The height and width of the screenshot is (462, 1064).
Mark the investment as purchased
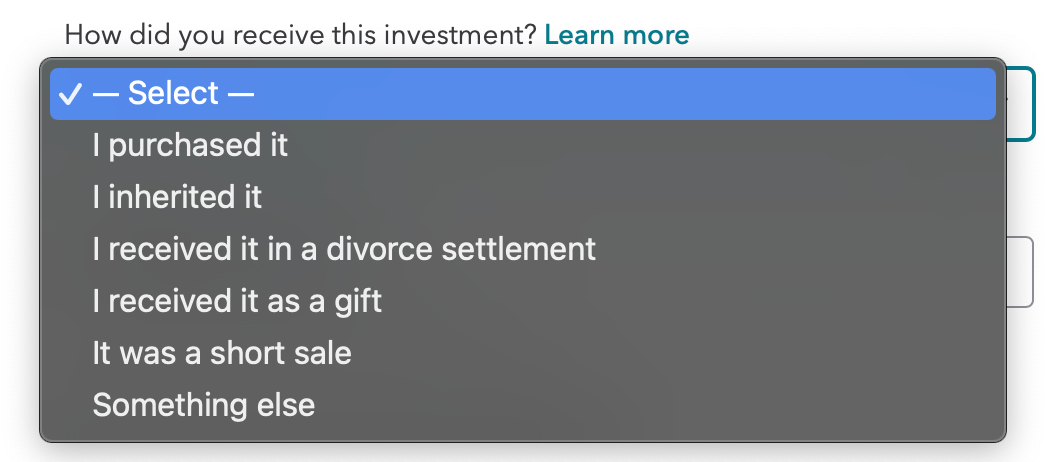coord(190,146)
